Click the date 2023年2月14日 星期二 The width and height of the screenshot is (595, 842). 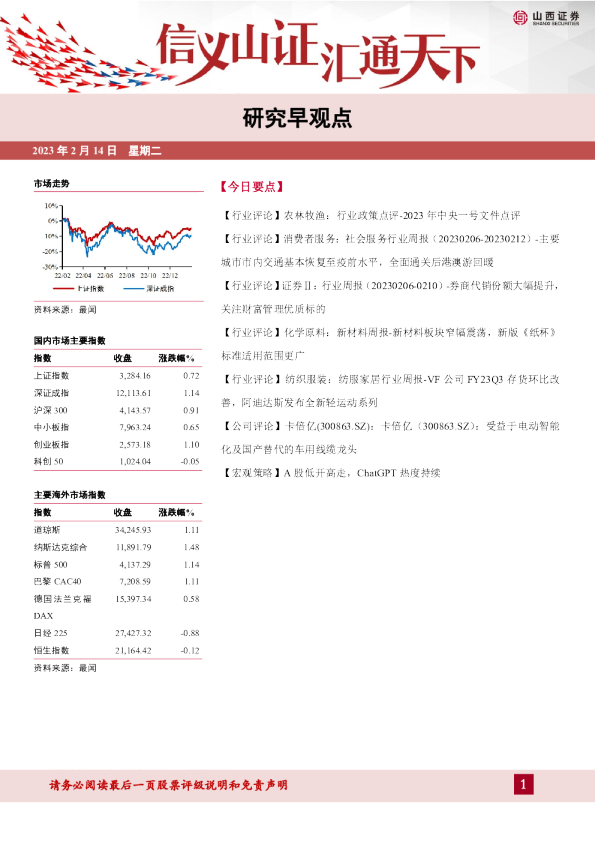click(97, 151)
